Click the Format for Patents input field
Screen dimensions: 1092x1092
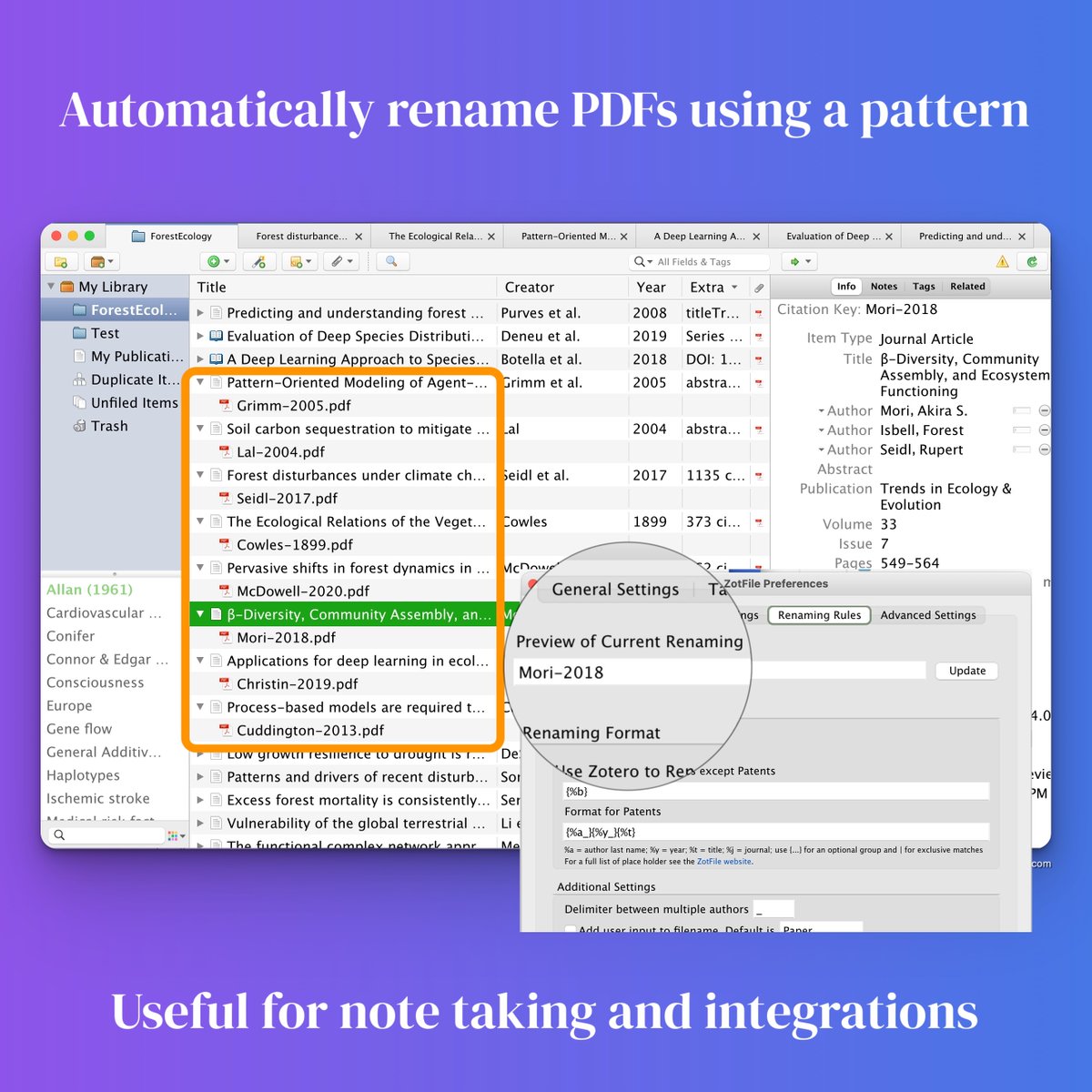(776, 832)
